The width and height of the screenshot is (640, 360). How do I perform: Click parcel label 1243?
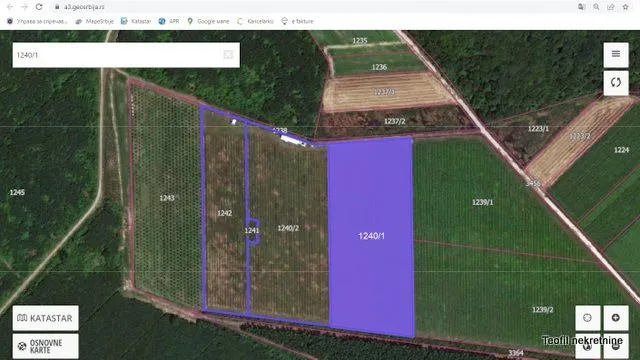(x=167, y=198)
